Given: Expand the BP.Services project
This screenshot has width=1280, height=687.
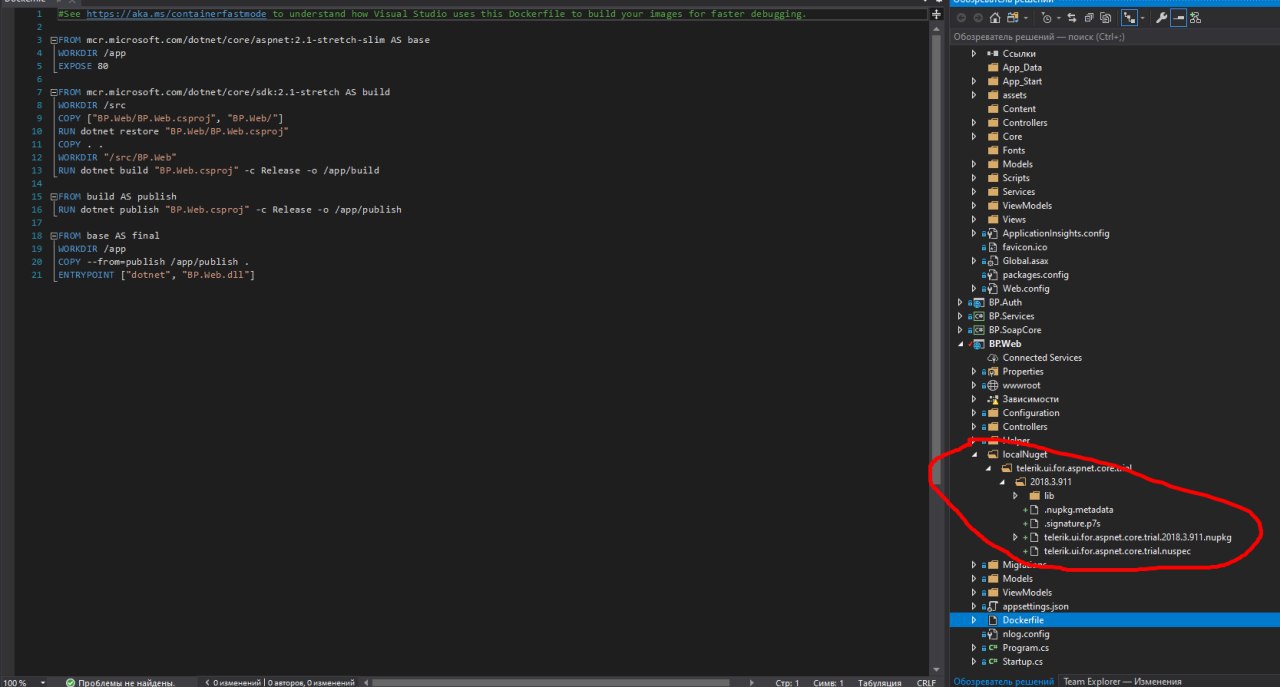Looking at the screenshot, I should [961, 316].
